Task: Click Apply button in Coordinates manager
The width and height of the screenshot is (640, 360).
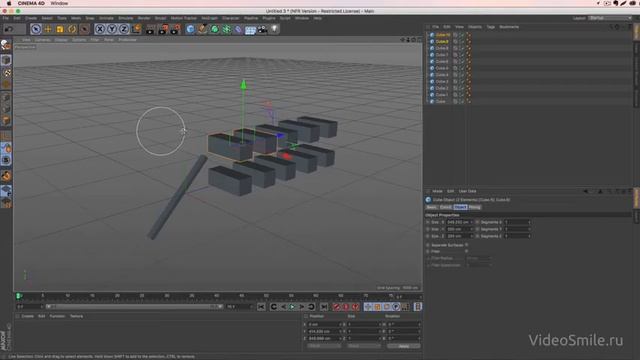Action: point(403,346)
